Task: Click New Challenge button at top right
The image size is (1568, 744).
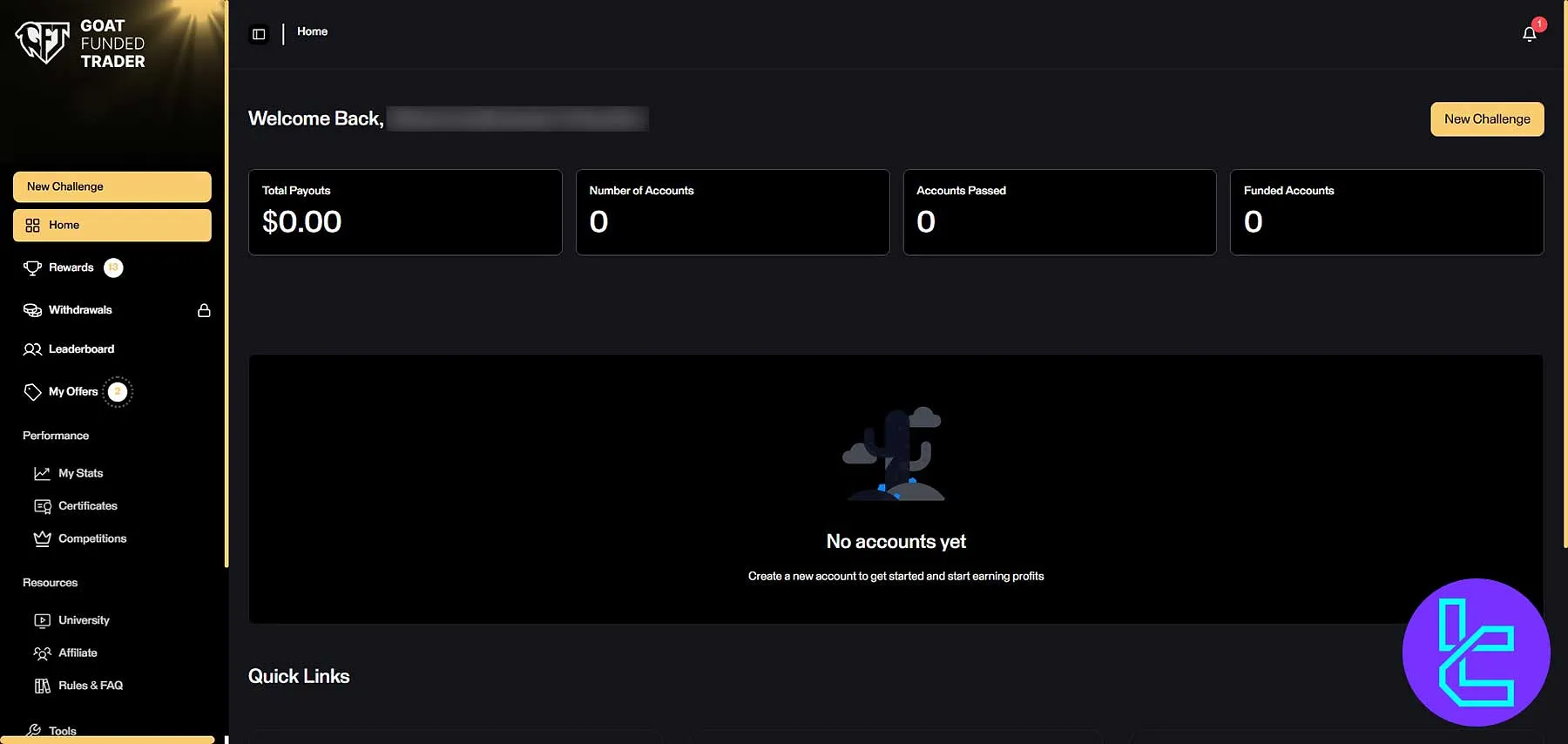Action: click(1486, 119)
